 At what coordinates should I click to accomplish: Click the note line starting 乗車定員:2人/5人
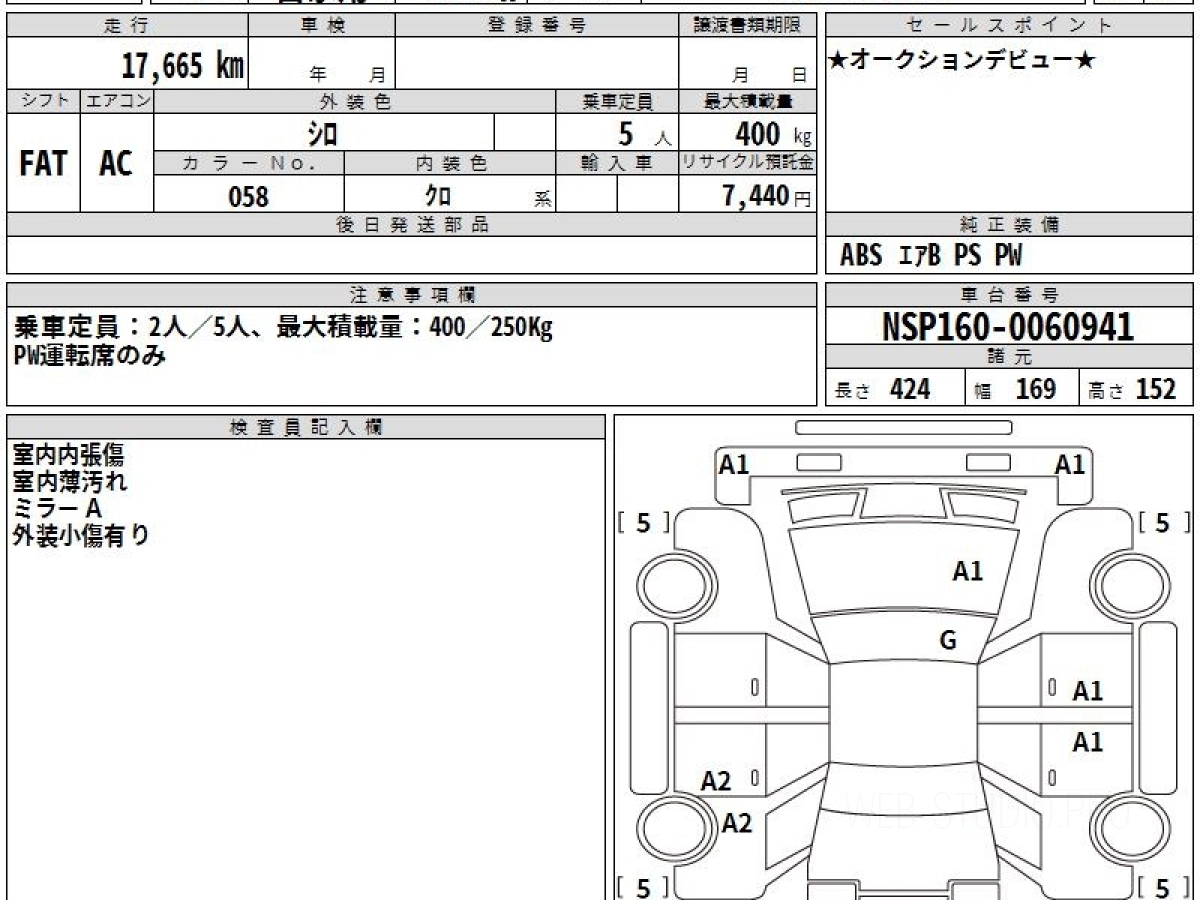point(283,327)
